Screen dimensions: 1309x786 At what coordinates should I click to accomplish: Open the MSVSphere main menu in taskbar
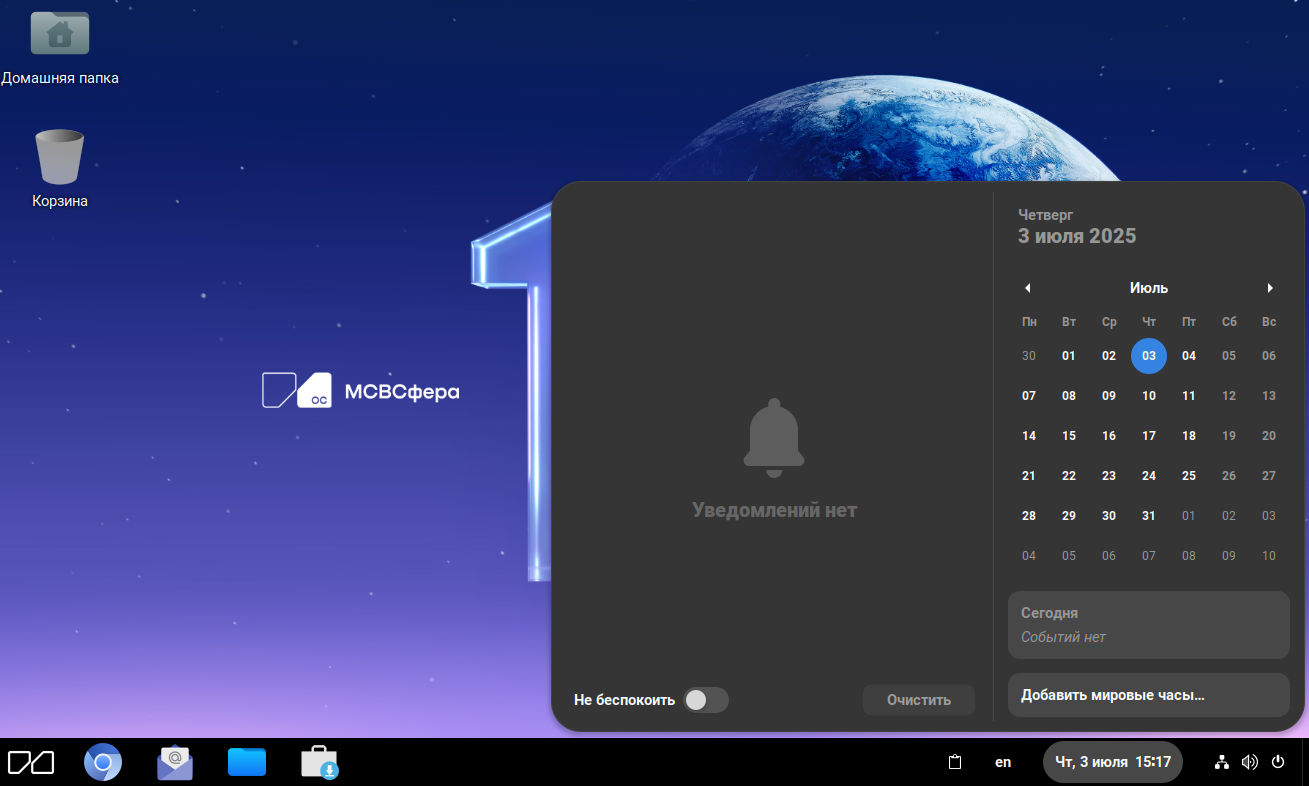click(31, 763)
